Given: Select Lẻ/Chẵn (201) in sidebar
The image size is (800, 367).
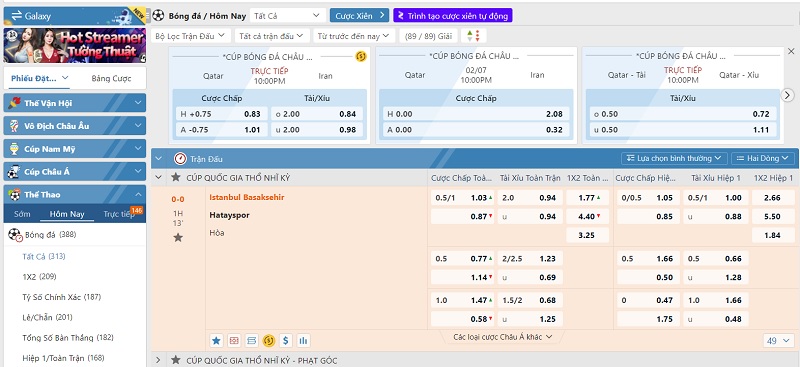Looking at the screenshot, I should click(48, 317).
